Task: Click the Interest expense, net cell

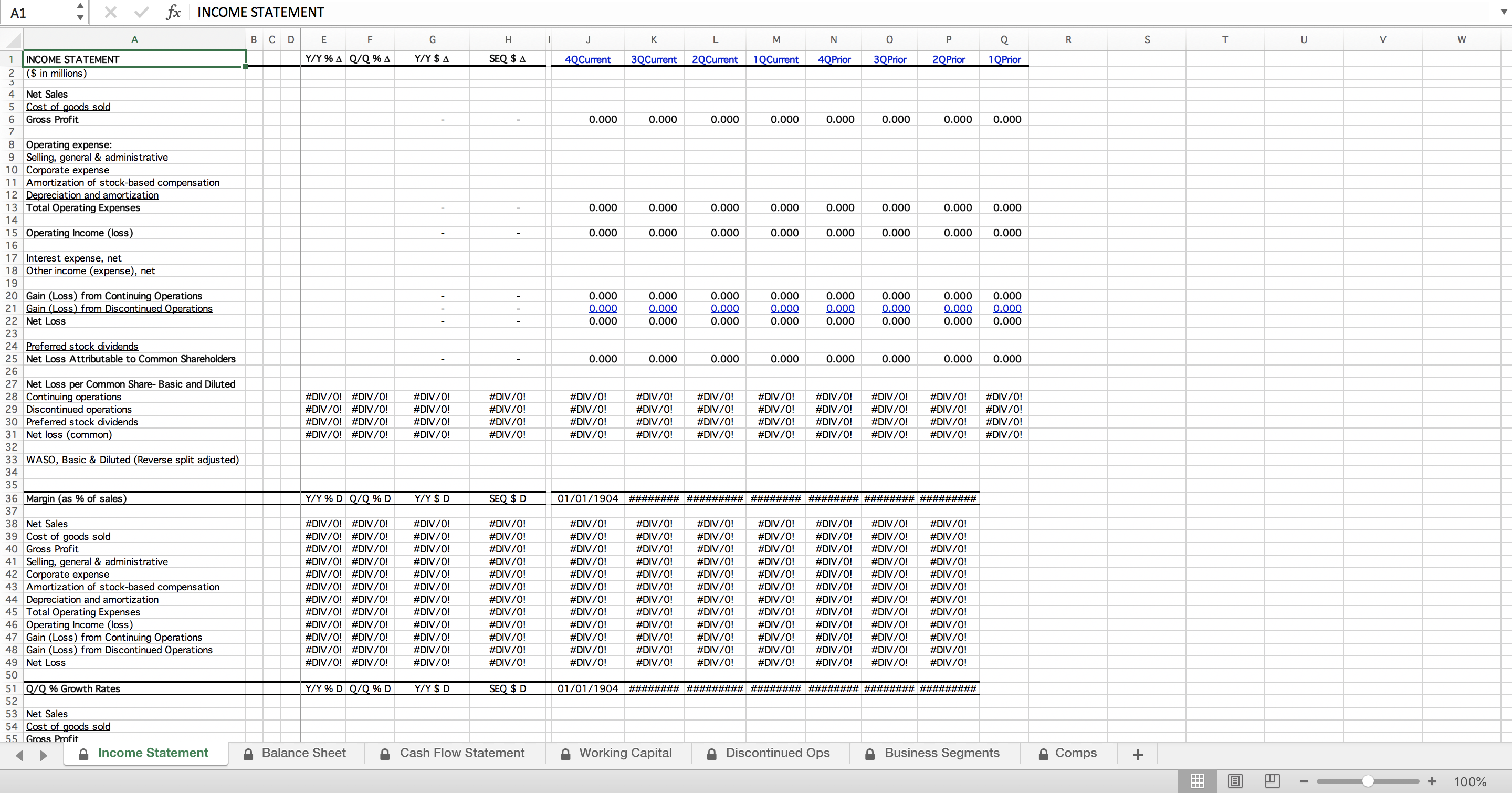Action: tap(134, 258)
